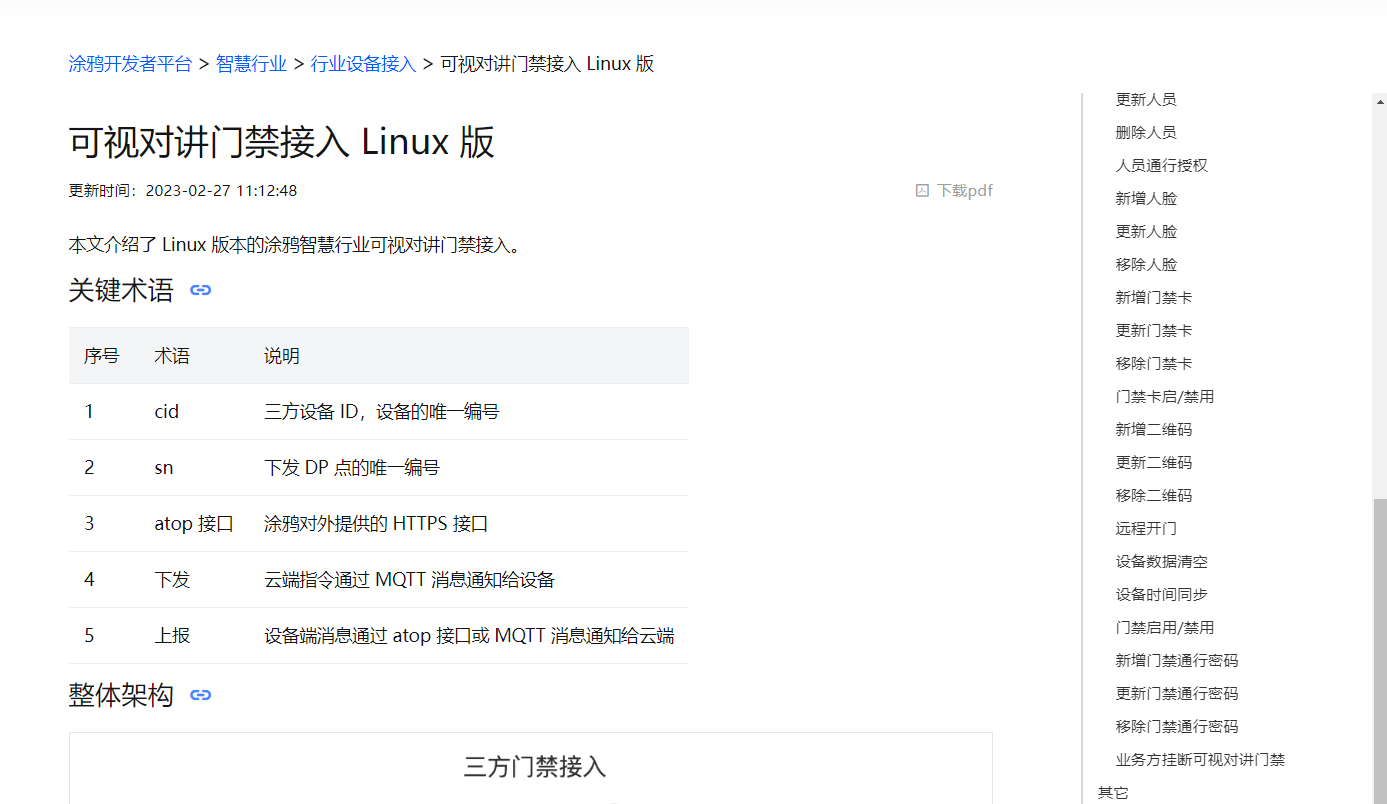The width and height of the screenshot is (1387, 804).
Task: Click the description in the 上报 row
Action: click(x=469, y=635)
